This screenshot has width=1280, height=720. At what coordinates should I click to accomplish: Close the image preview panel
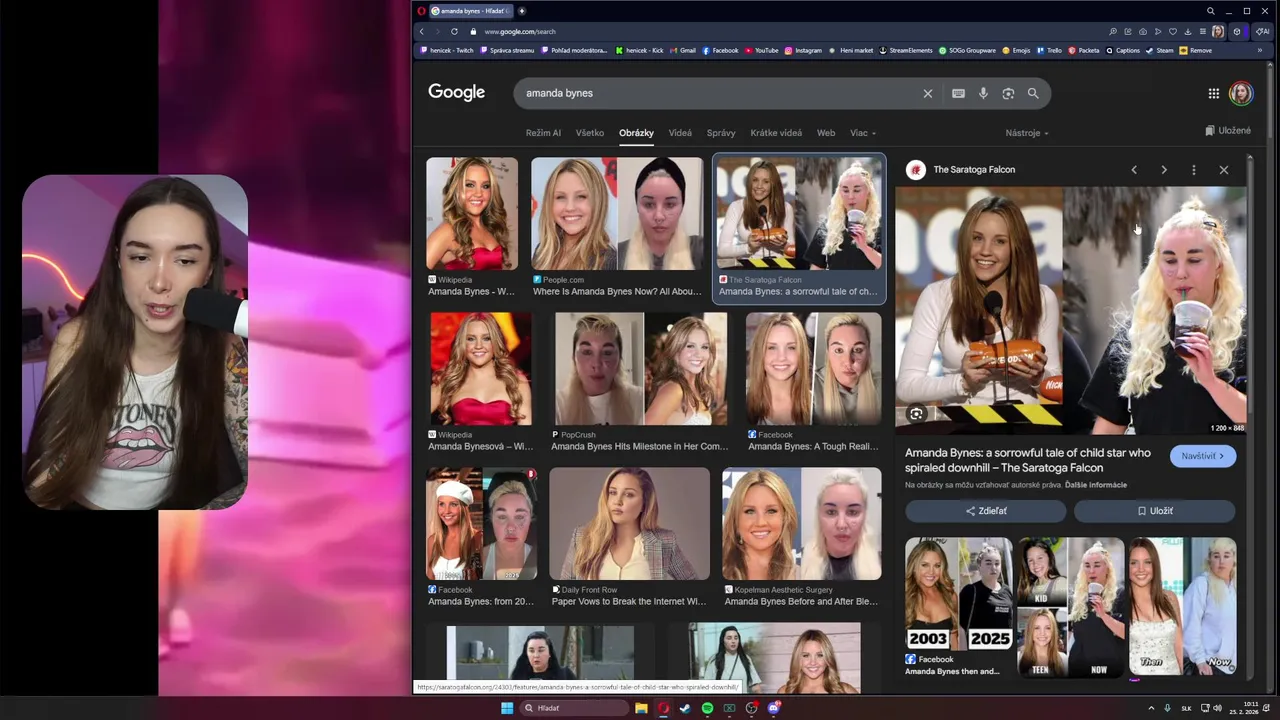[x=1224, y=169]
